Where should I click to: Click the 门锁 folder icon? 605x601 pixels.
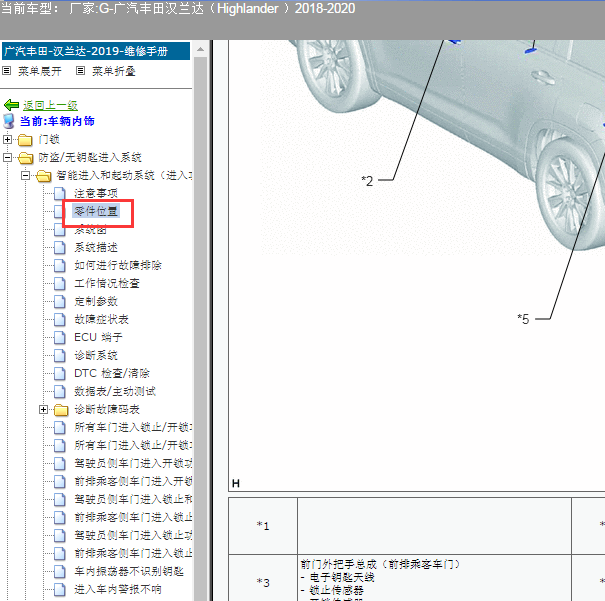tap(25, 140)
